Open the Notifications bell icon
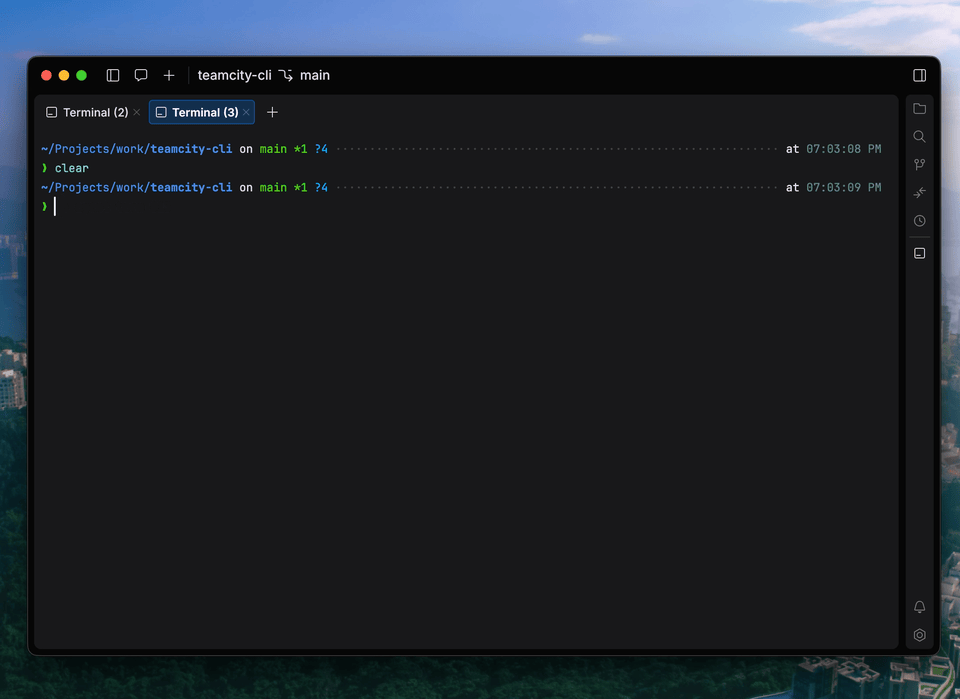 (919, 607)
